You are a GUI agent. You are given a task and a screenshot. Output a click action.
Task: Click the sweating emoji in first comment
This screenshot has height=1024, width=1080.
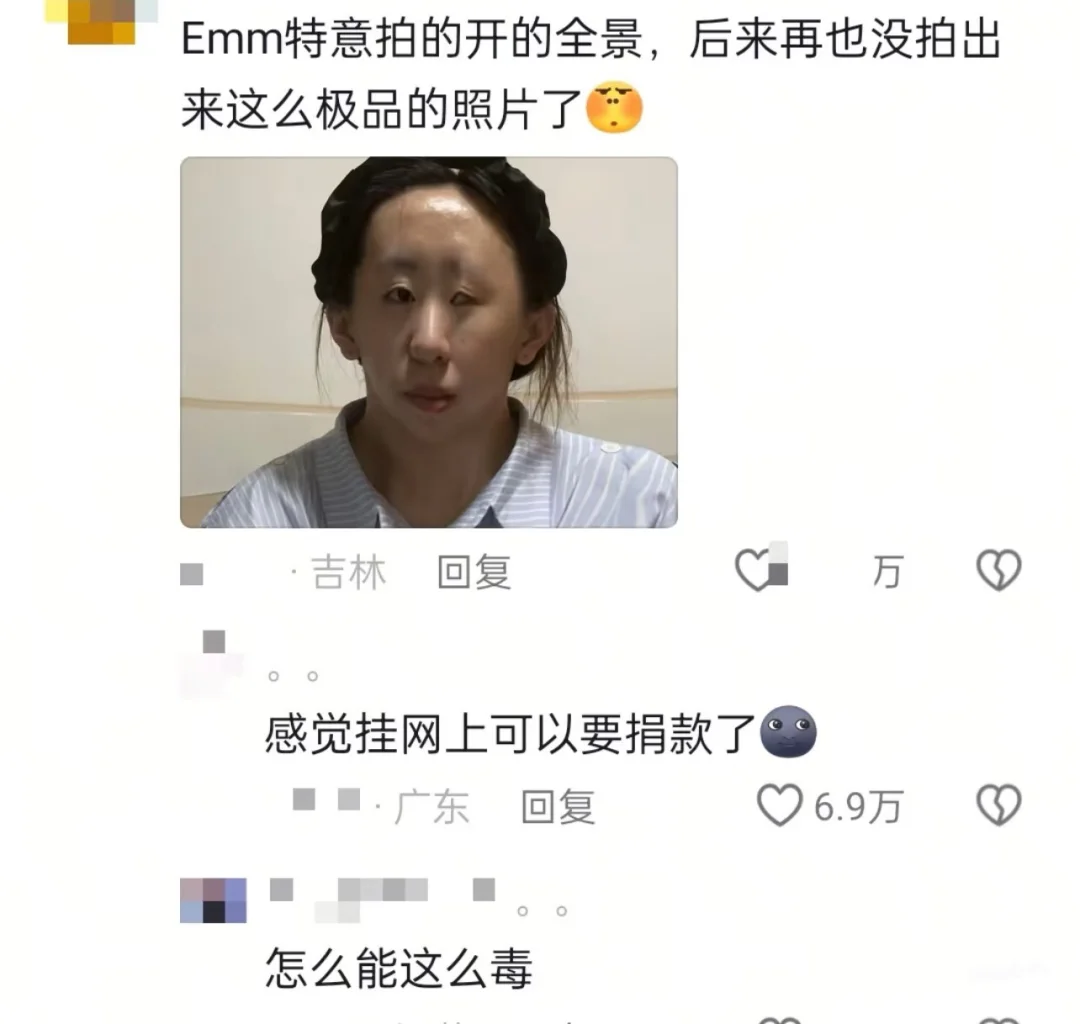coord(614,108)
